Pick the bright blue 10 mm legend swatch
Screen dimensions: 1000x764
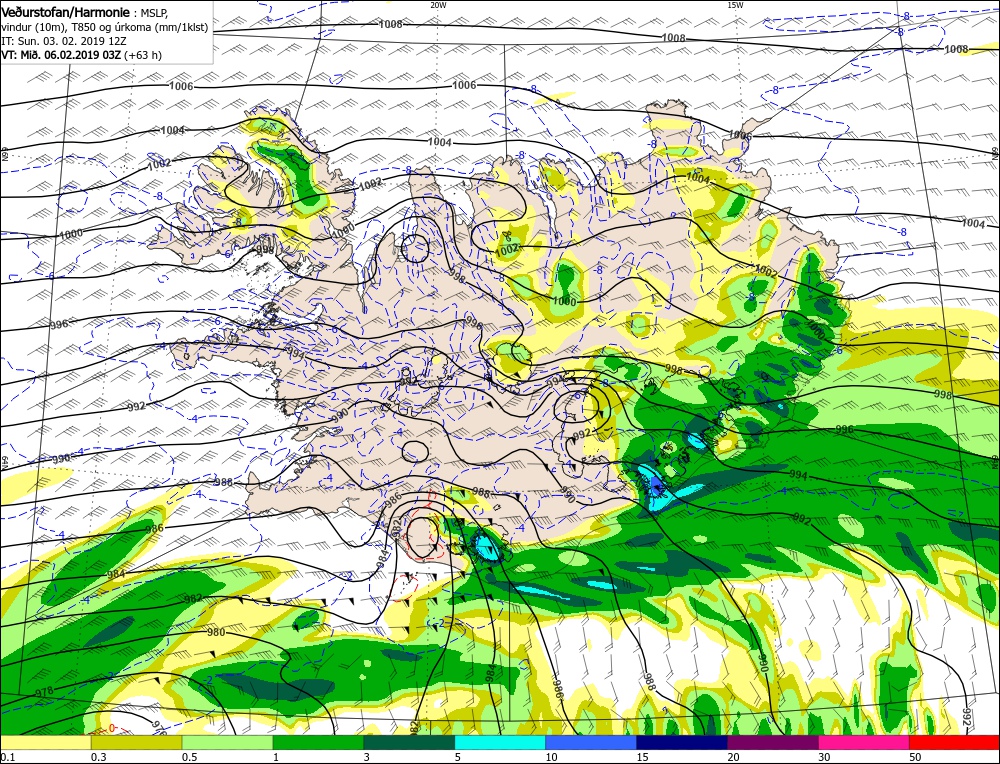(x=591, y=742)
